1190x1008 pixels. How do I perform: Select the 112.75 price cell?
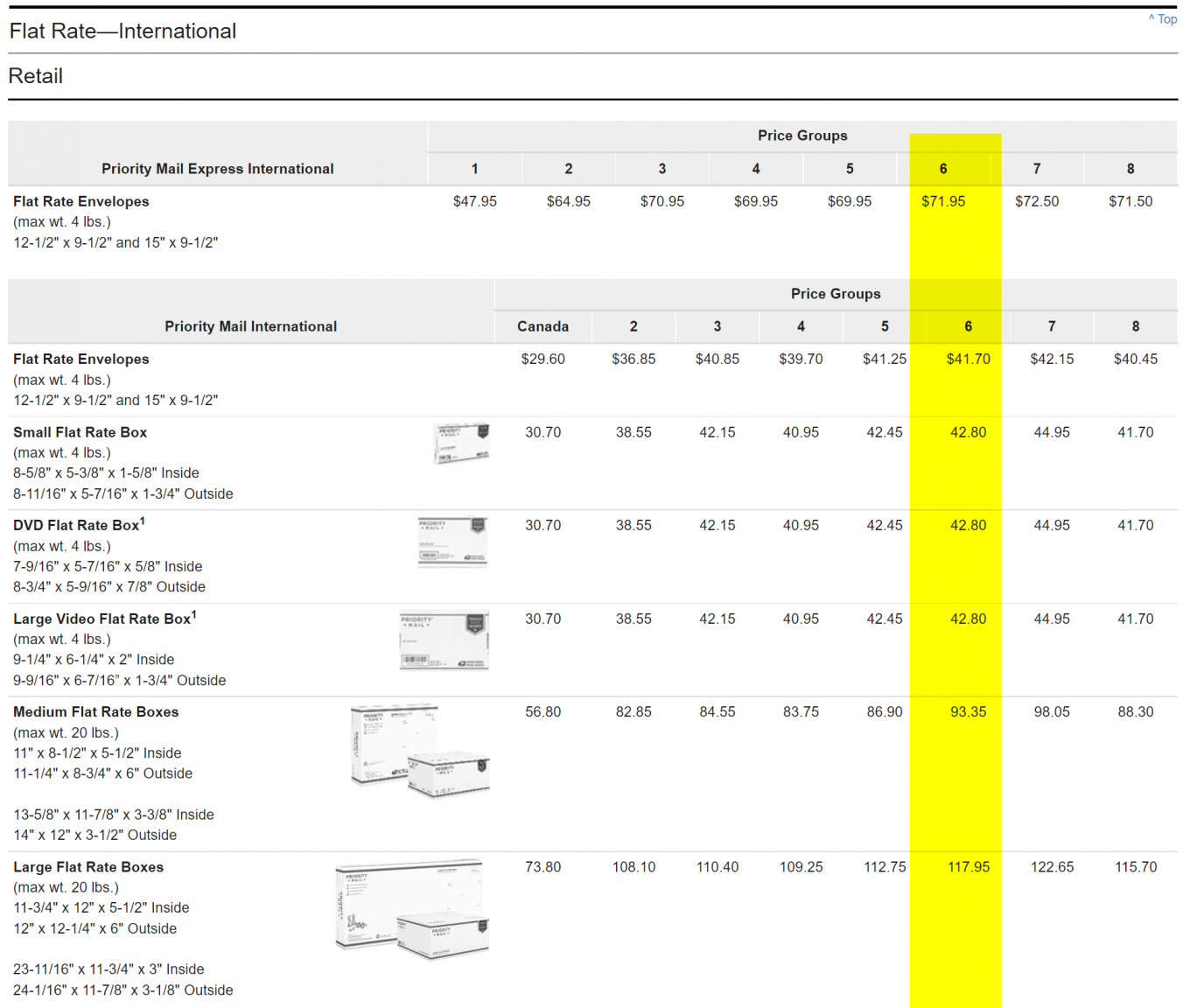(x=885, y=867)
